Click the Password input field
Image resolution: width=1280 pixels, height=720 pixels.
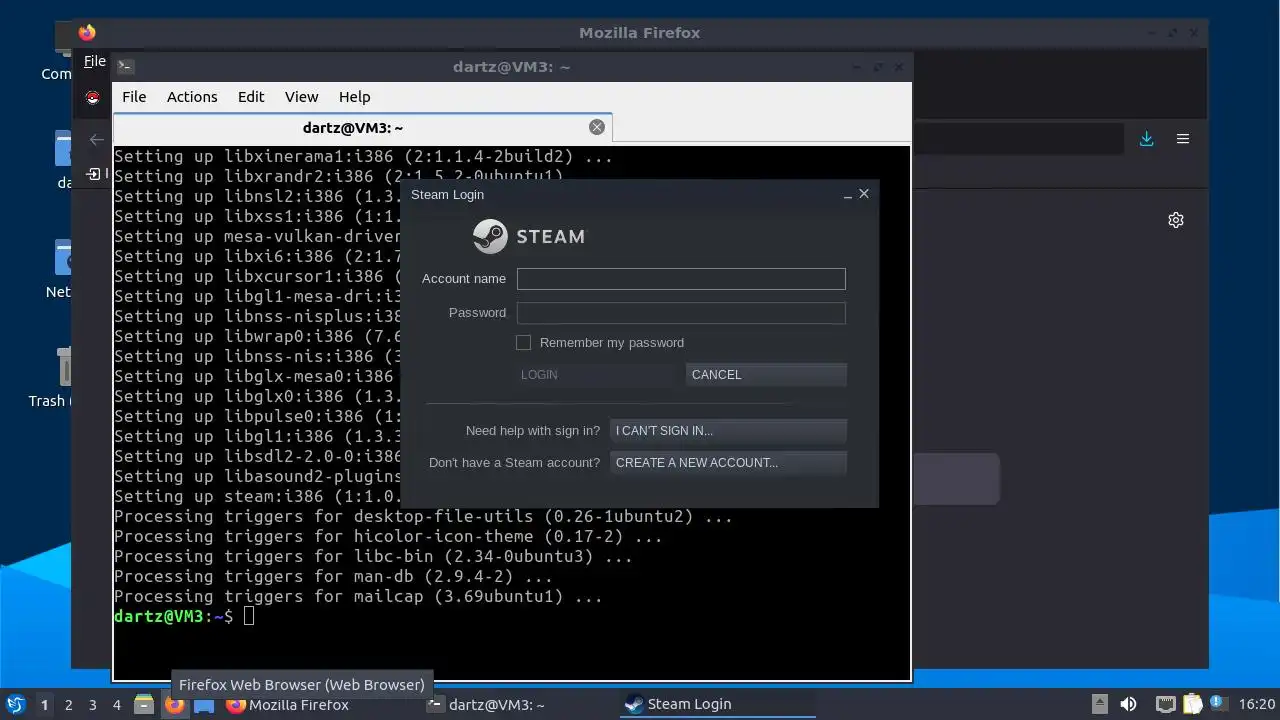point(681,313)
